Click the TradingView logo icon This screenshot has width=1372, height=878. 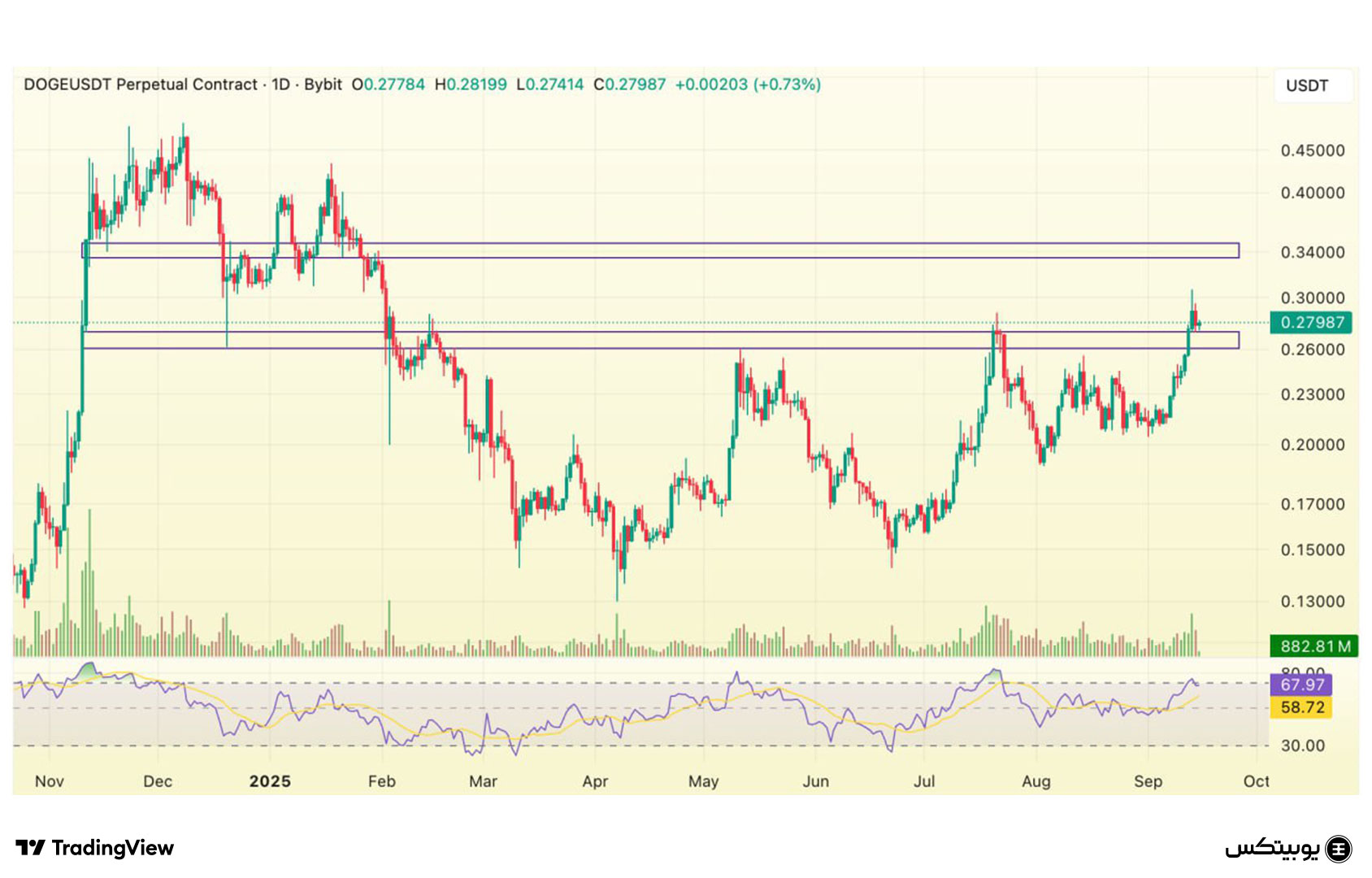pos(31,848)
